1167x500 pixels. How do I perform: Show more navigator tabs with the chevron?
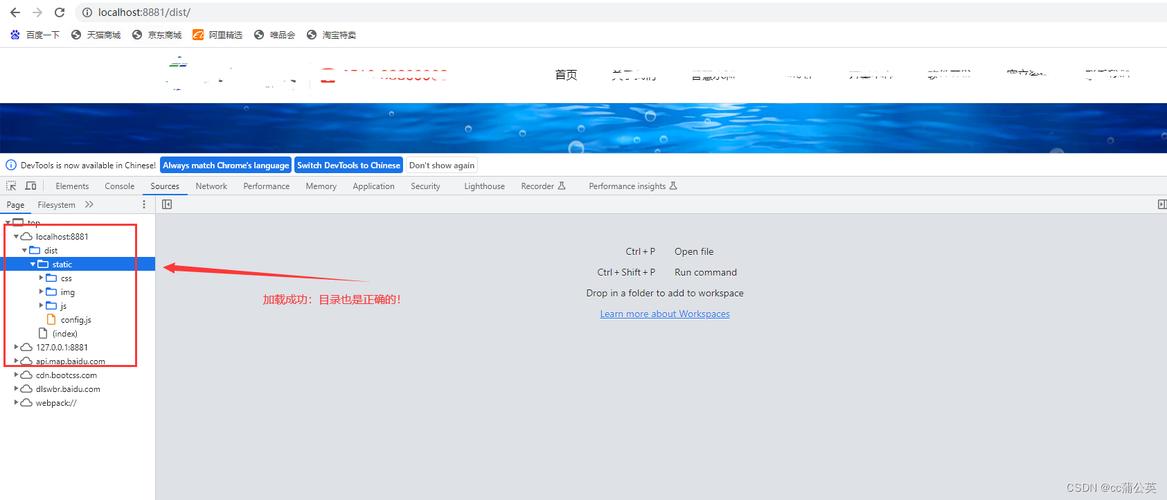(x=89, y=205)
